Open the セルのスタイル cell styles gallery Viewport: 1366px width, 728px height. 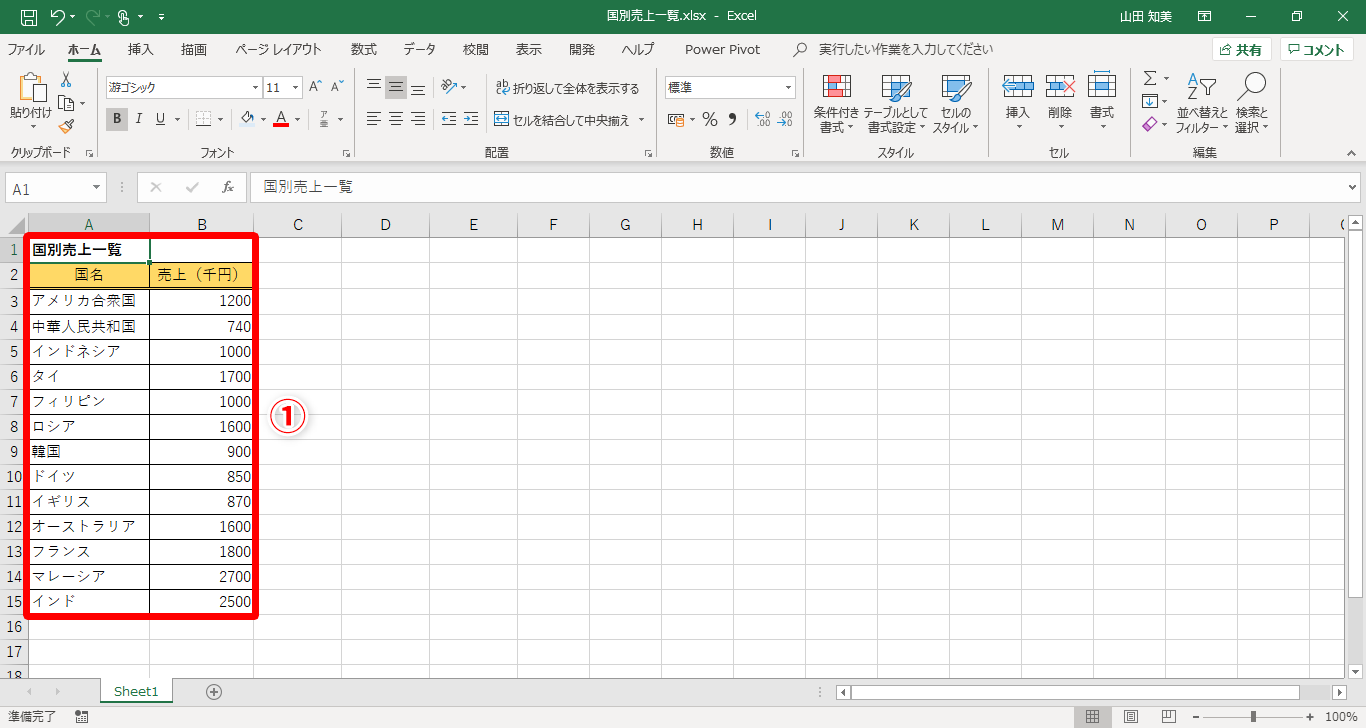click(x=956, y=104)
